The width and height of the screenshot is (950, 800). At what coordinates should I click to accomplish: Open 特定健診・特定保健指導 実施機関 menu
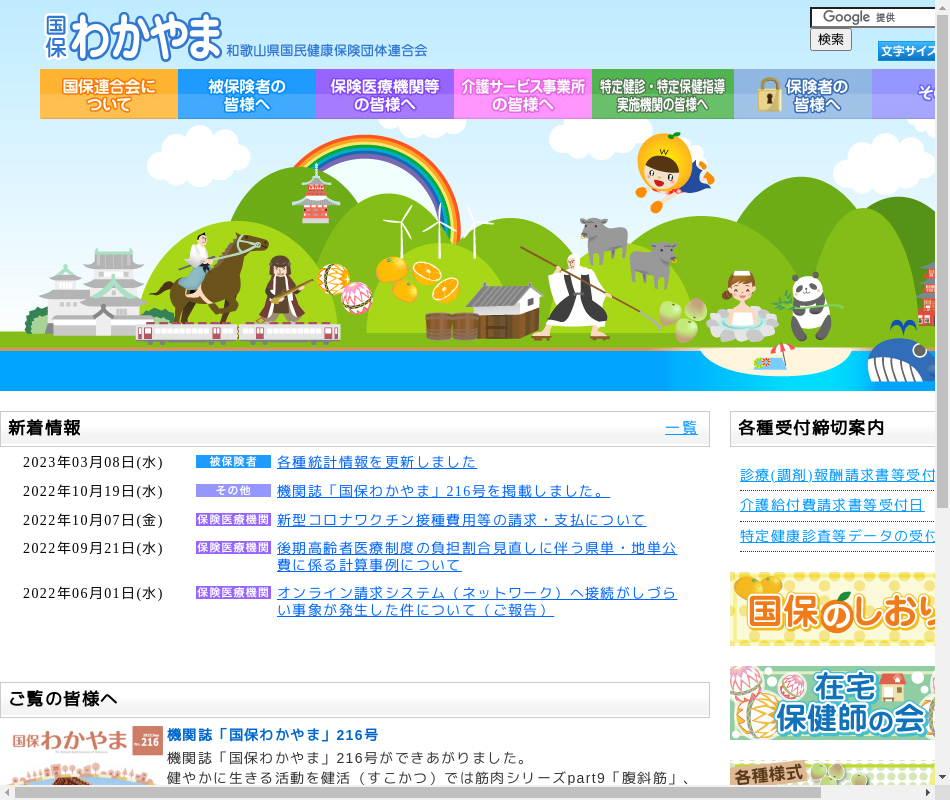(x=663, y=94)
